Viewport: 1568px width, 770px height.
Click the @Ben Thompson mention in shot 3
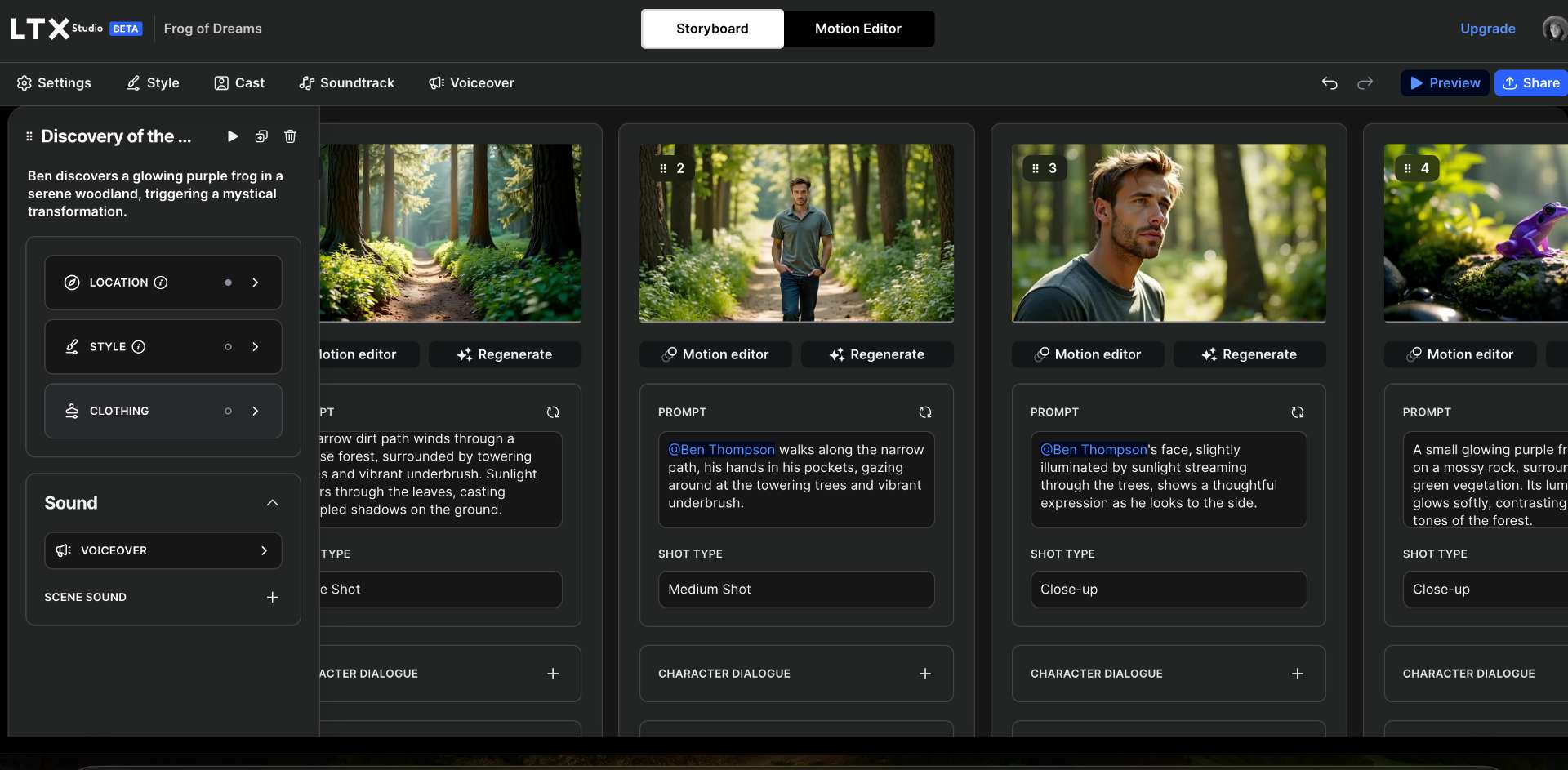pos(1094,450)
